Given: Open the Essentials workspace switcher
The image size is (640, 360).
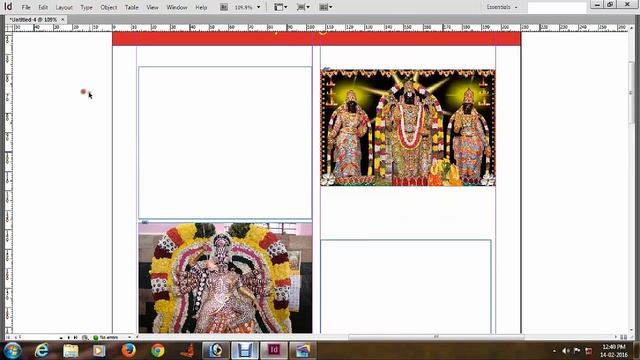Looking at the screenshot, I should (x=502, y=7).
